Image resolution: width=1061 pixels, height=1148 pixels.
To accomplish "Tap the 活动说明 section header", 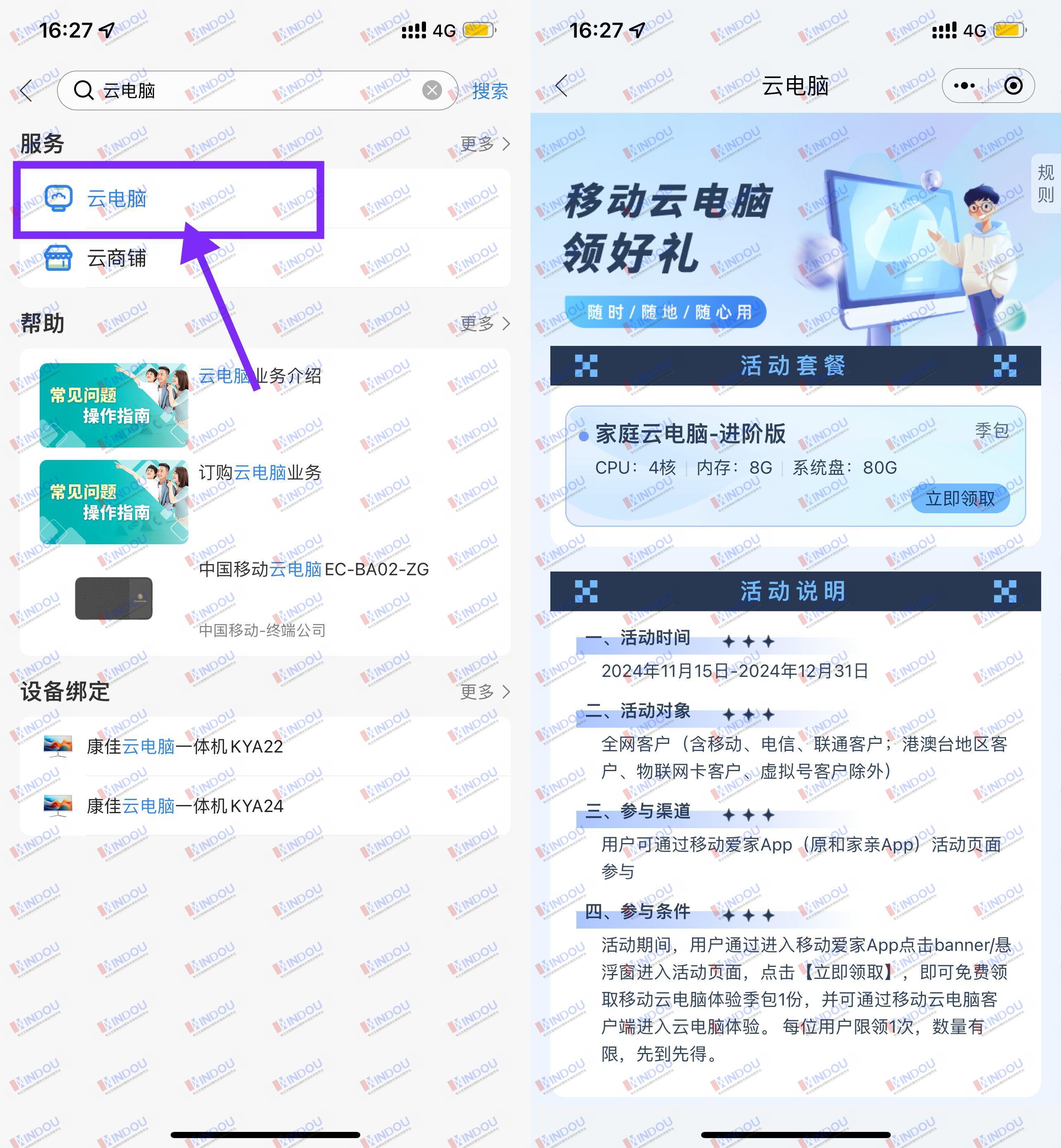I will click(795, 591).
